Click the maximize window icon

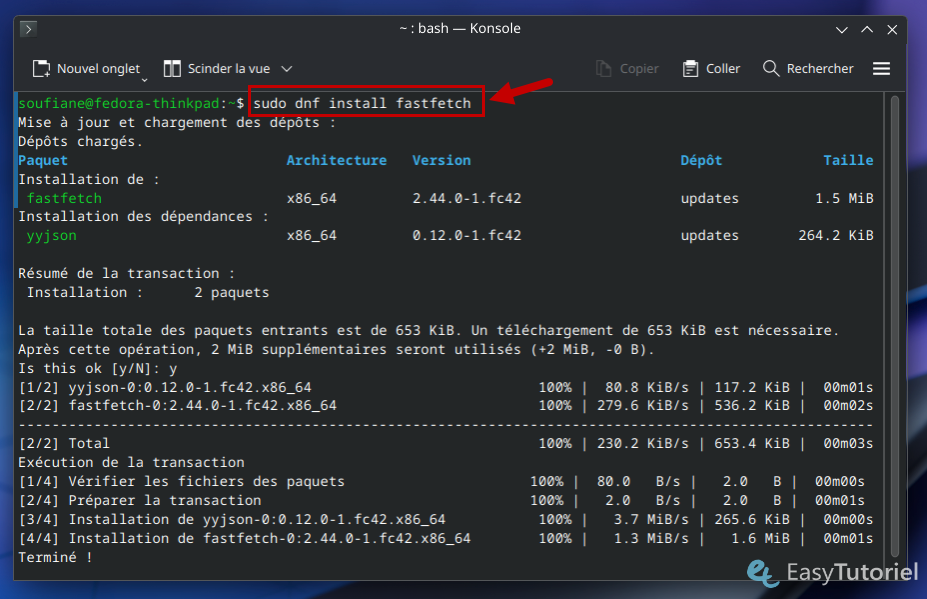pos(866,29)
